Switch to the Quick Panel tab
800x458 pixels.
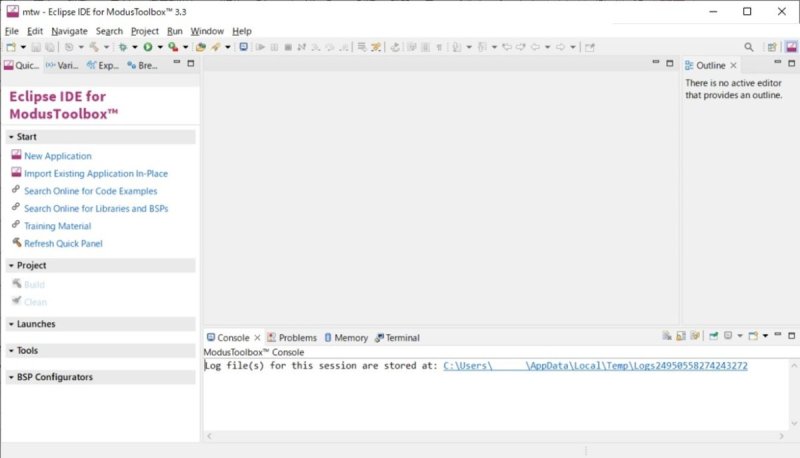[21, 65]
